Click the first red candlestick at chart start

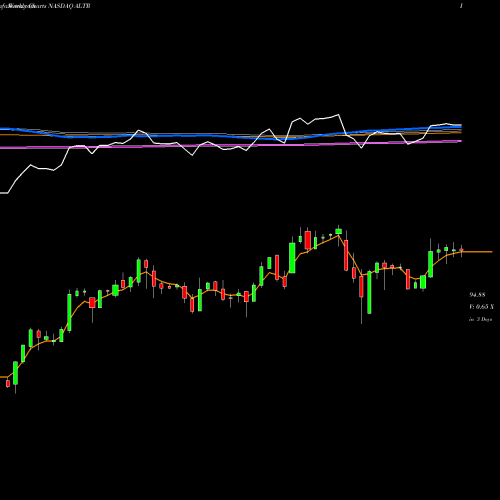(x=8, y=383)
